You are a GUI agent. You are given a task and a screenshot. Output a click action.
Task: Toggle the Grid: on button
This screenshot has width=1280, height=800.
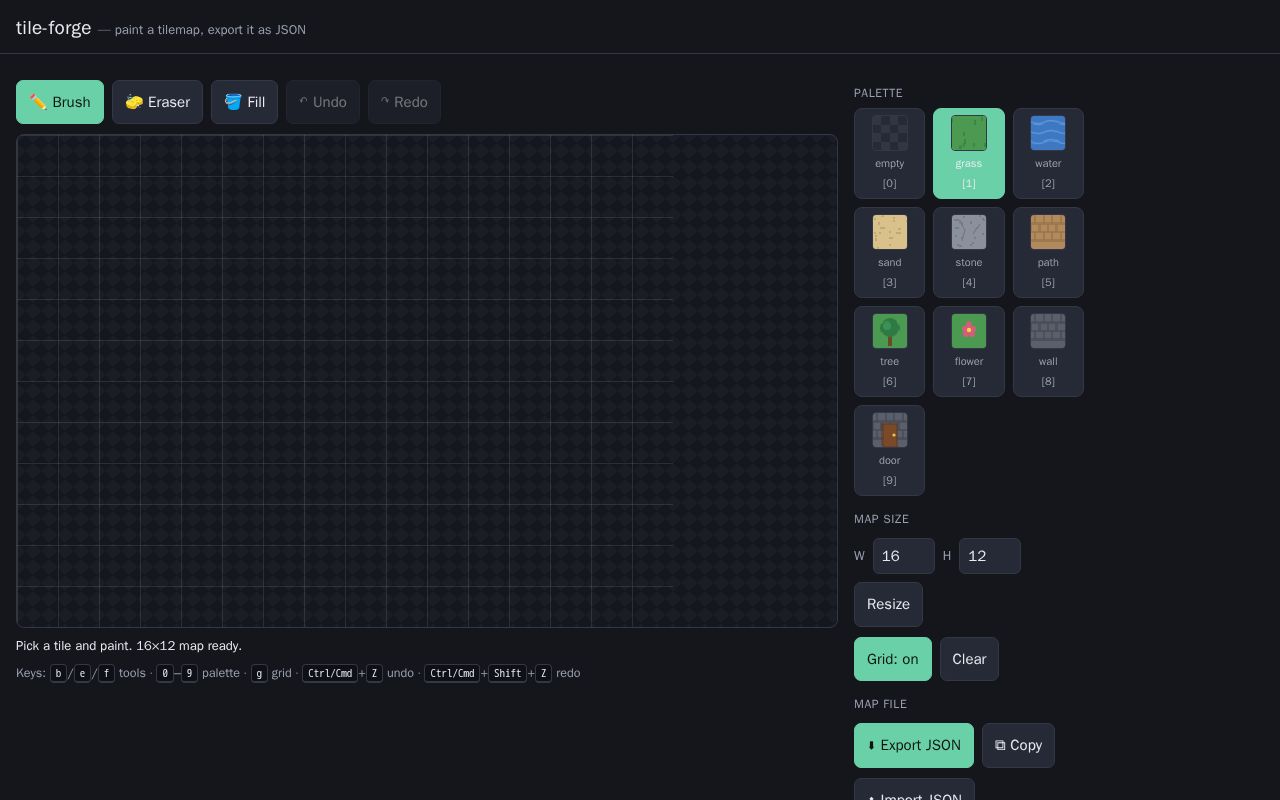pos(893,659)
